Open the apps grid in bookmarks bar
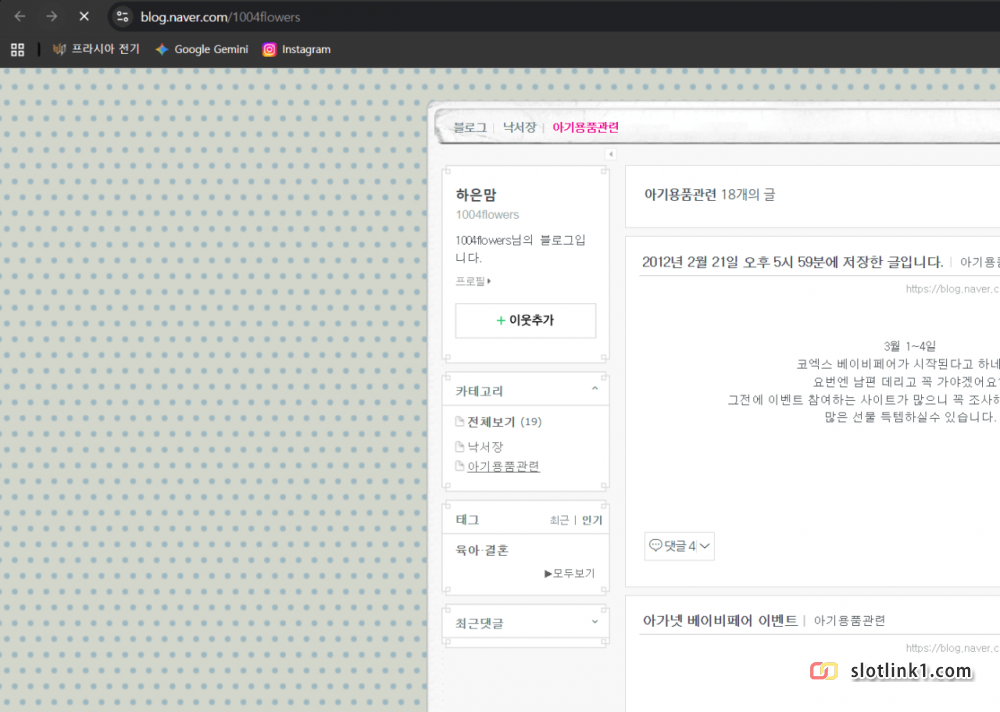 pos(17,49)
